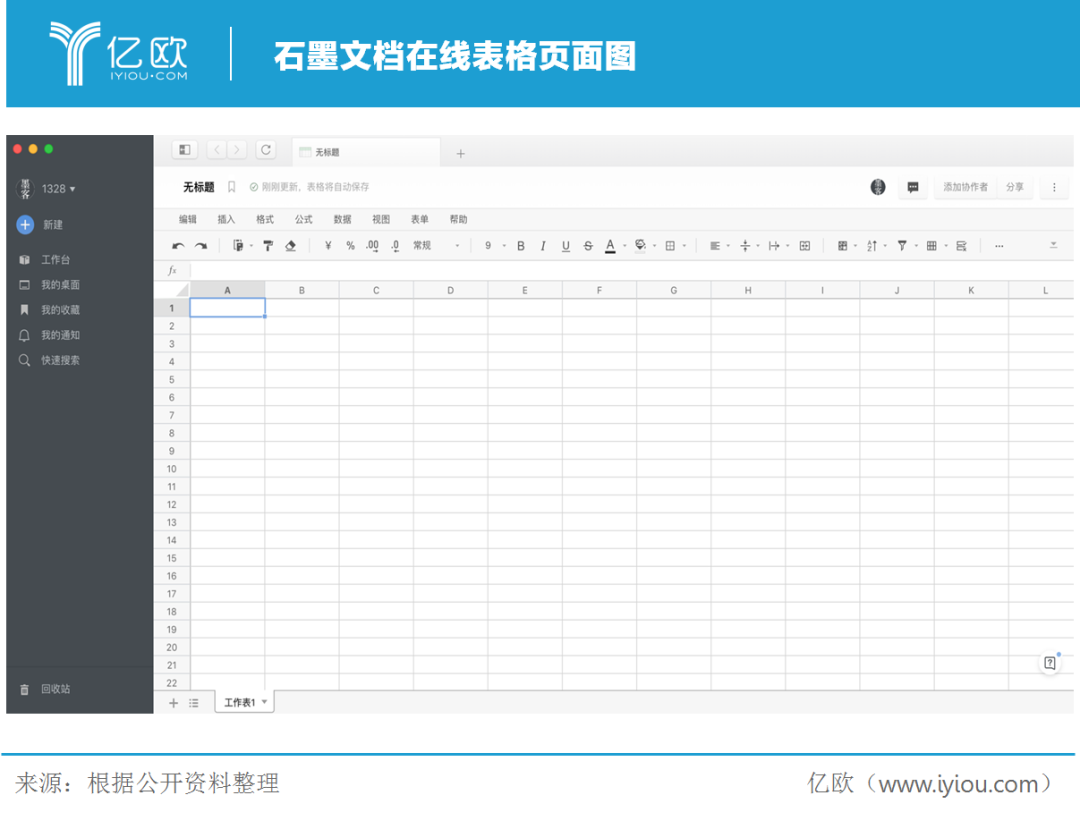Image resolution: width=1080 pixels, height=829 pixels.
Task: Clear formatting with the eraser icon
Action: (291, 246)
